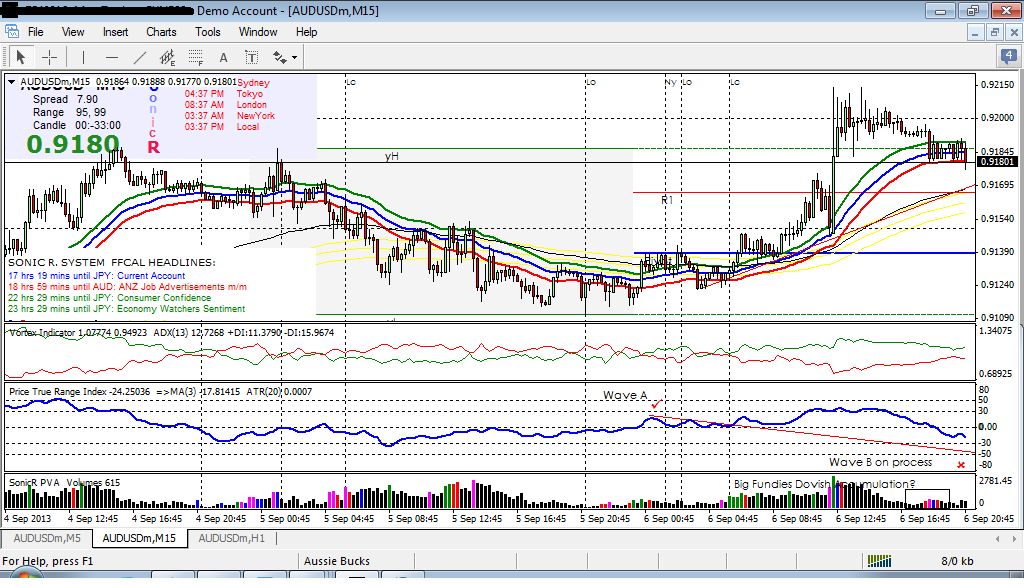
Task: Click the yH level label on chart
Action: tap(391, 156)
